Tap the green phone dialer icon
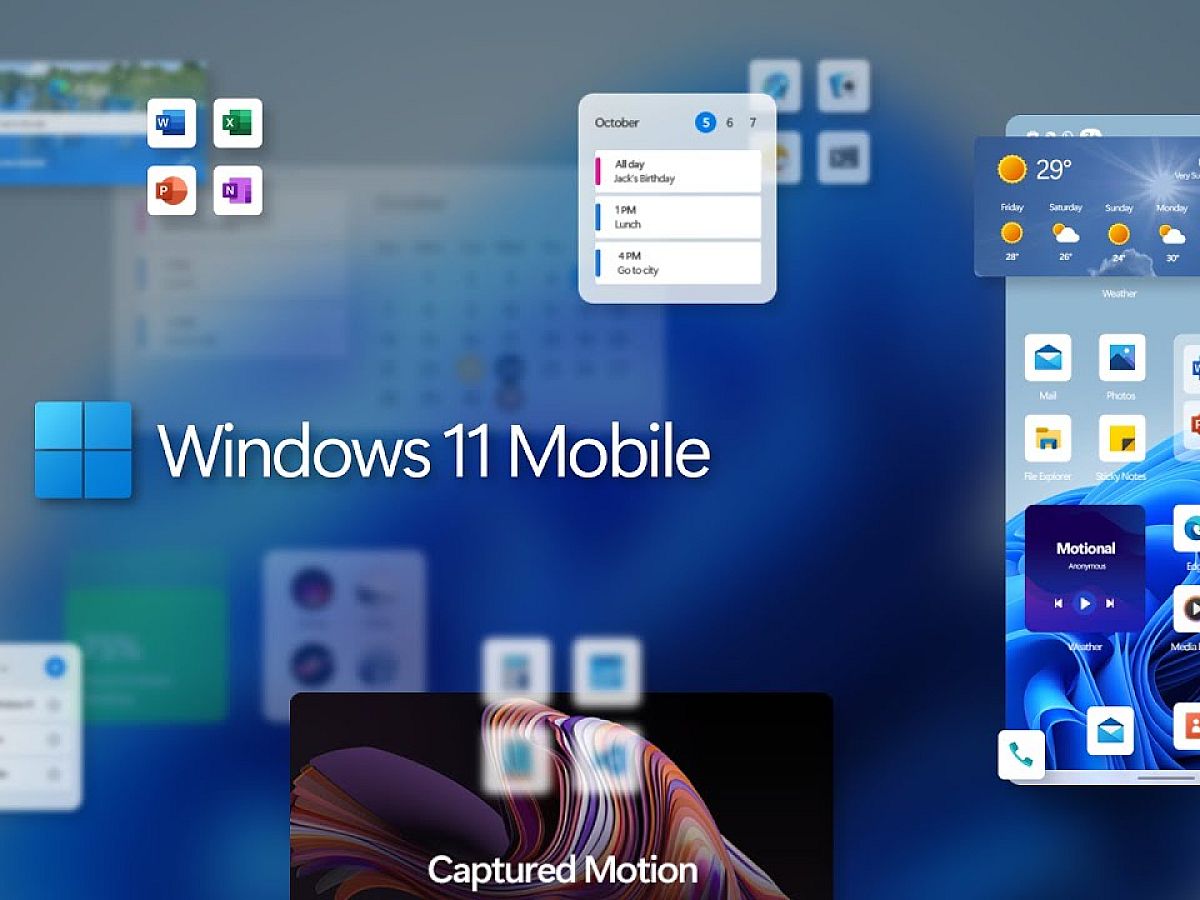Image resolution: width=1200 pixels, height=900 pixels. pos(1021,754)
